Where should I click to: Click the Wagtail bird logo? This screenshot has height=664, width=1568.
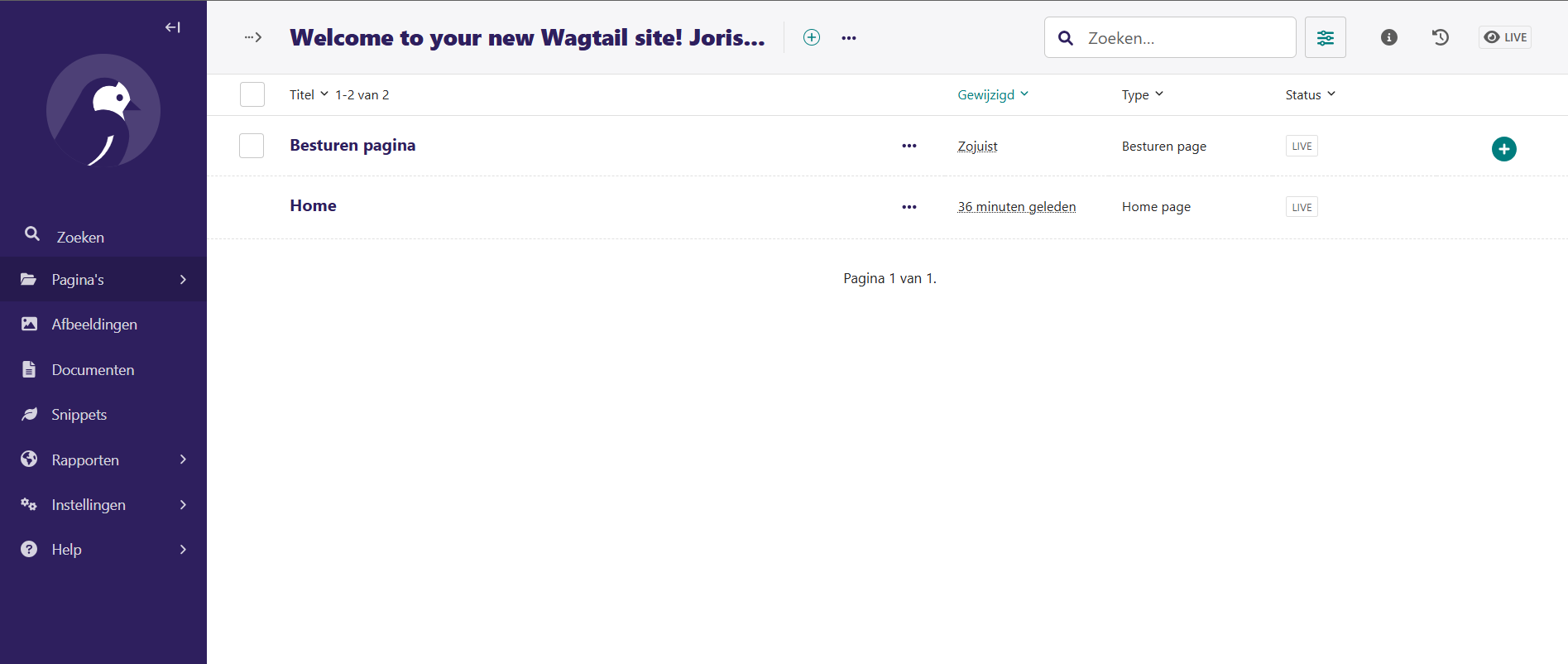click(103, 111)
